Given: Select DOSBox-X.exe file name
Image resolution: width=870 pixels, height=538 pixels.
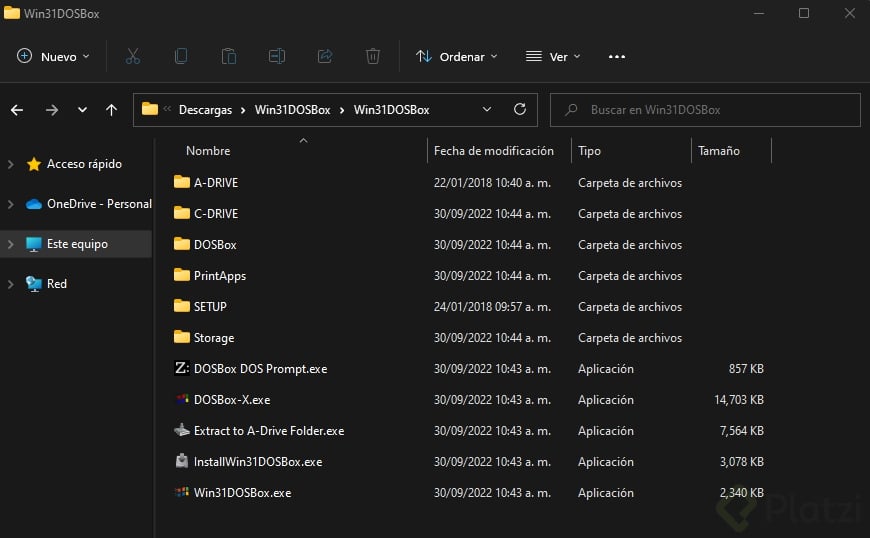Looking at the screenshot, I should tap(232, 400).
